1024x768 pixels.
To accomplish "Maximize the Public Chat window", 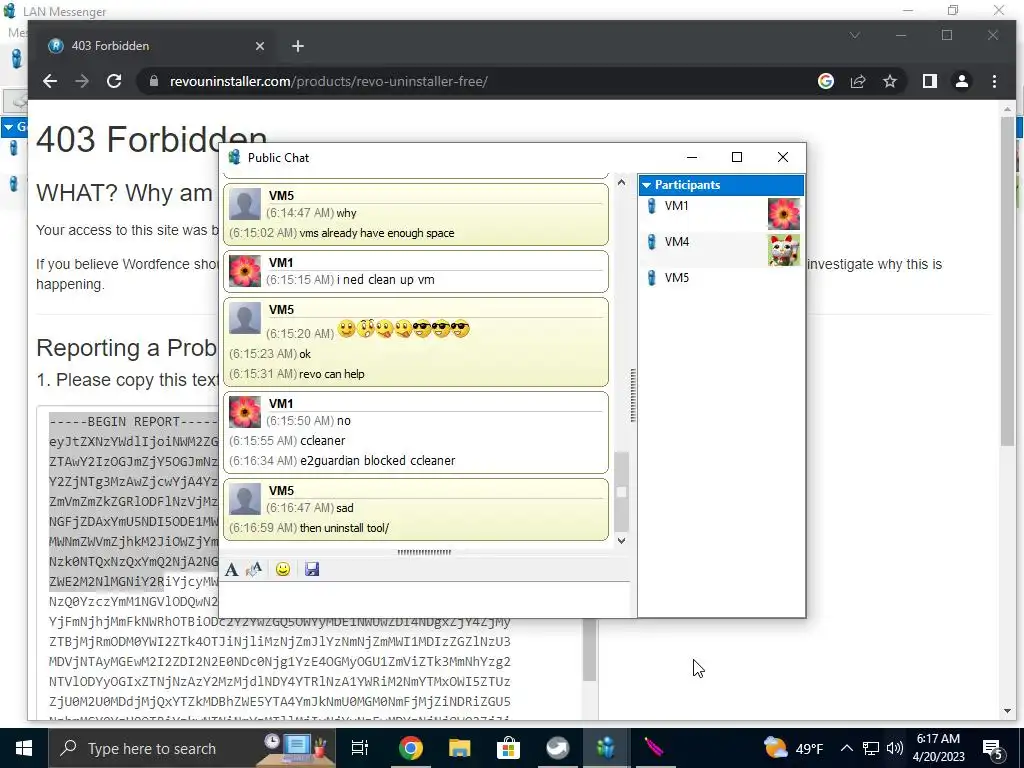I will click(737, 157).
